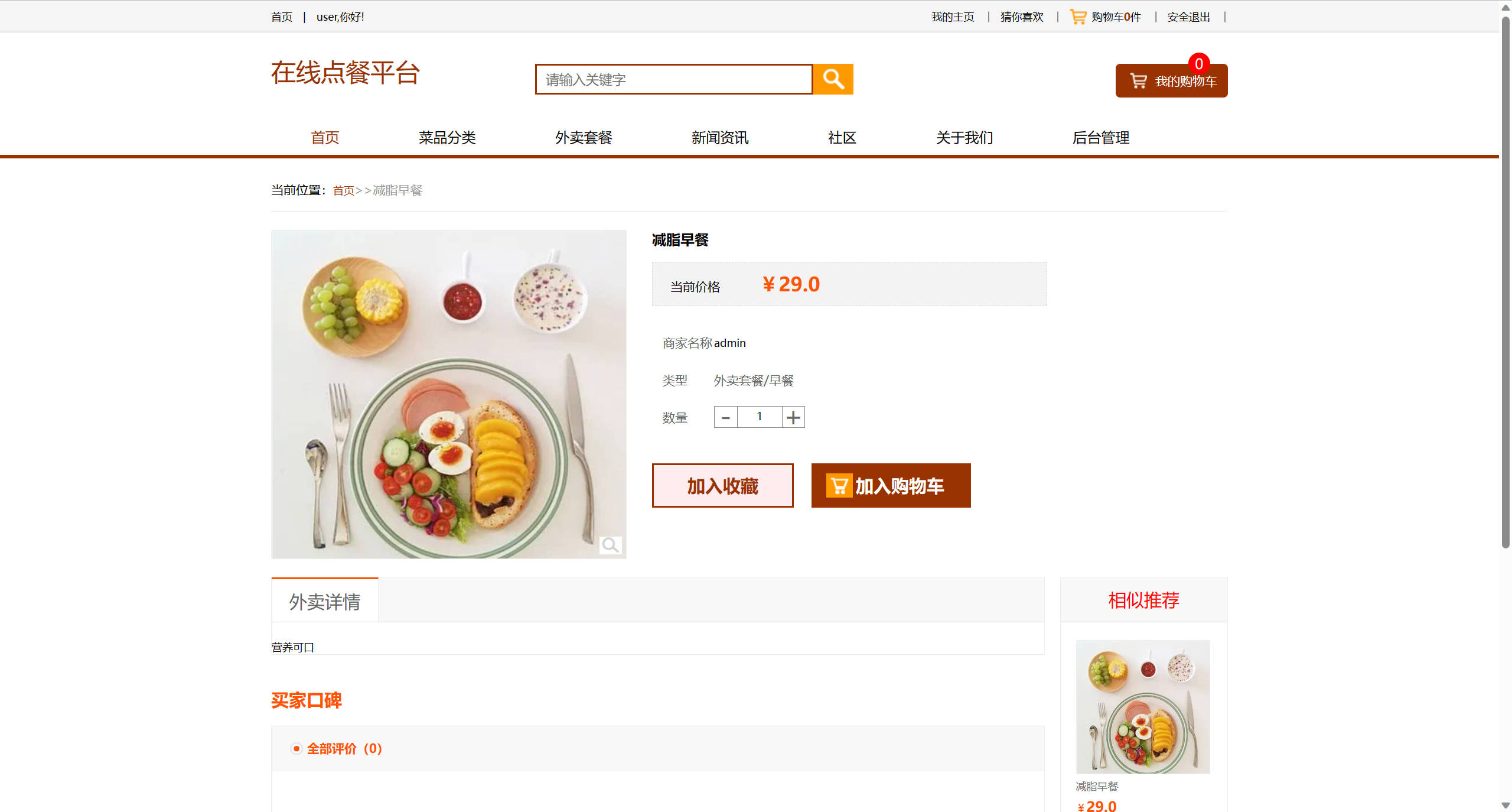This screenshot has height=812, width=1512.
Task: Click the zoom magnifier on the product image
Action: 611,545
